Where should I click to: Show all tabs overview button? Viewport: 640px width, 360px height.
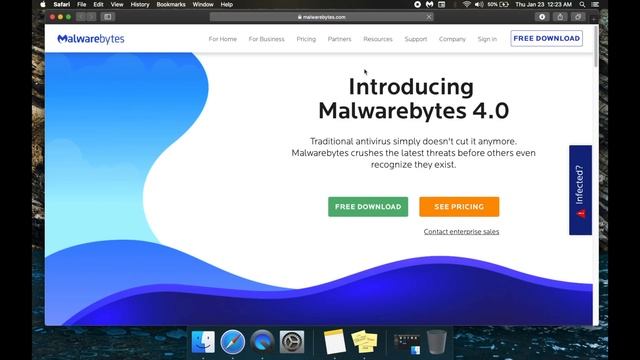578,17
